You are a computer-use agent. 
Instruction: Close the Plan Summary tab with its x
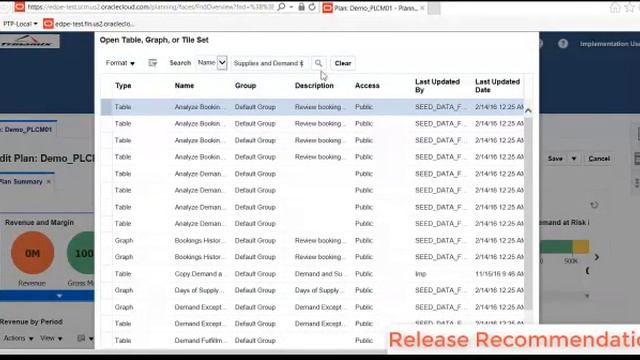(49, 182)
